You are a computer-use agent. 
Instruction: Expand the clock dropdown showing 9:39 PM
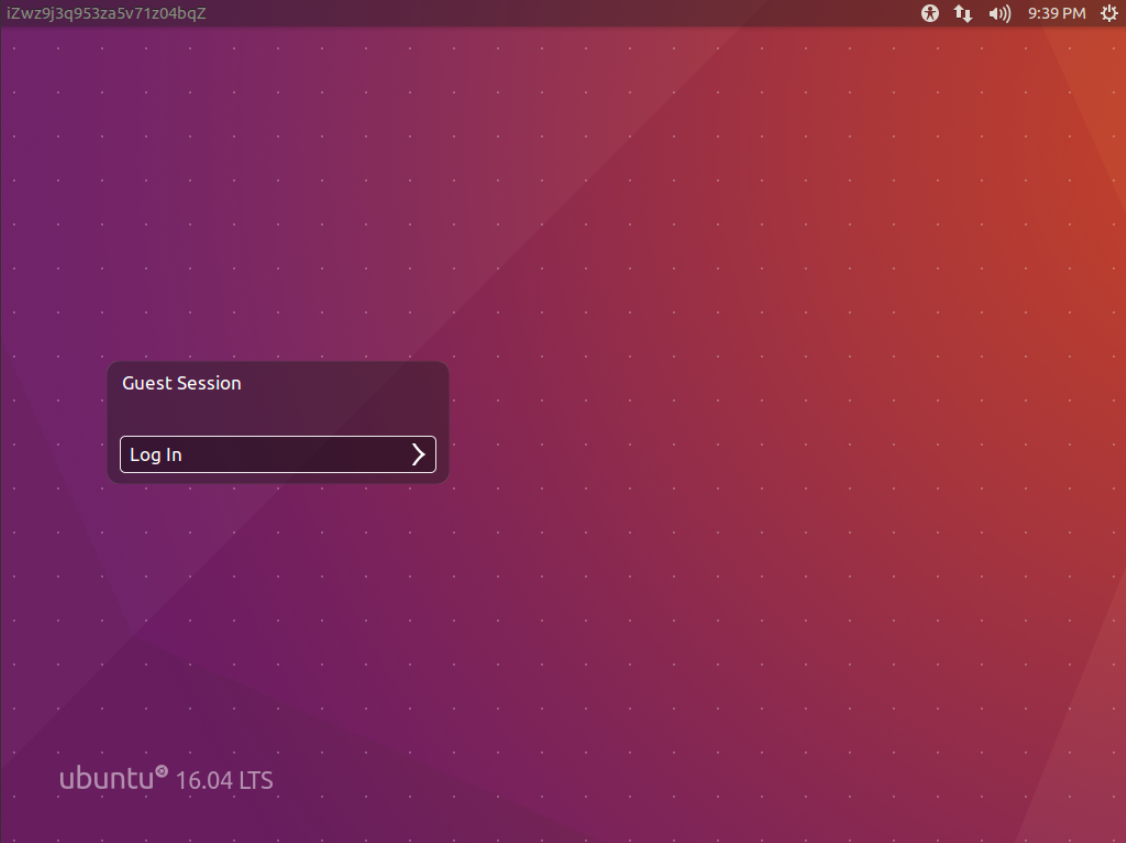pyautogui.click(x=1057, y=14)
